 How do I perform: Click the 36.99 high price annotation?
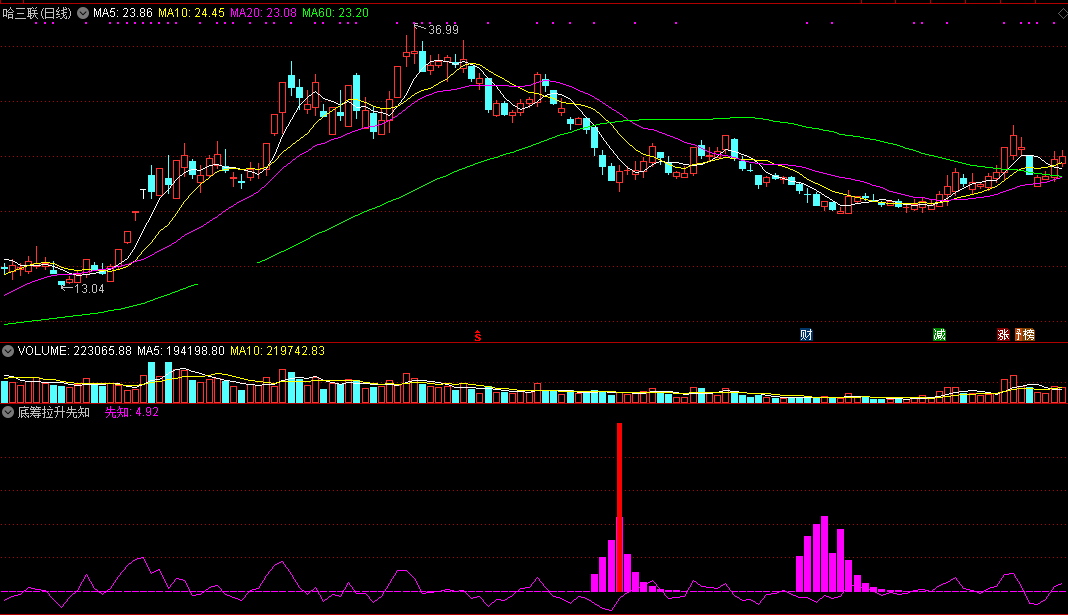coord(443,30)
